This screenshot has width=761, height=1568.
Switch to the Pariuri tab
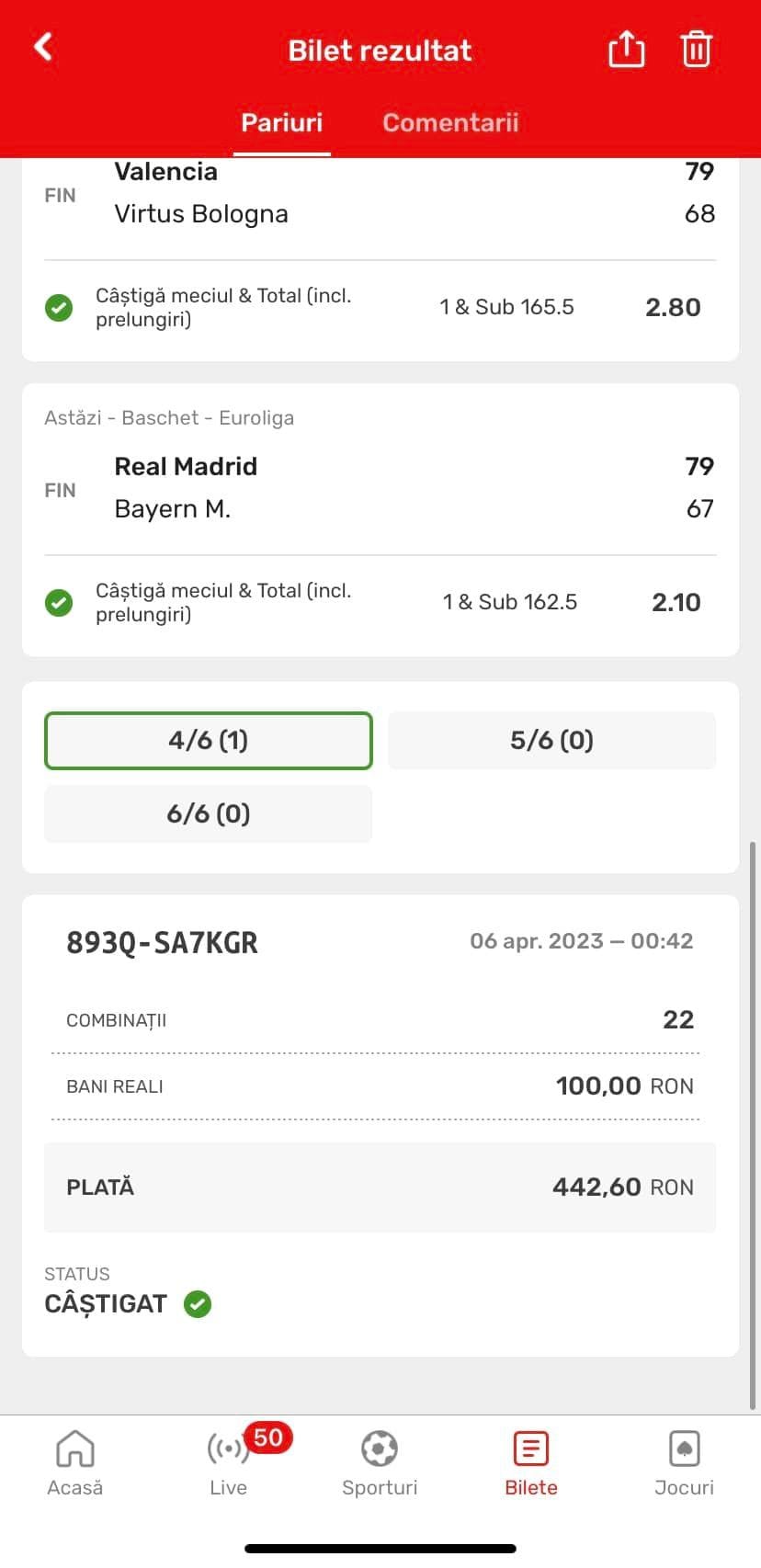click(282, 122)
